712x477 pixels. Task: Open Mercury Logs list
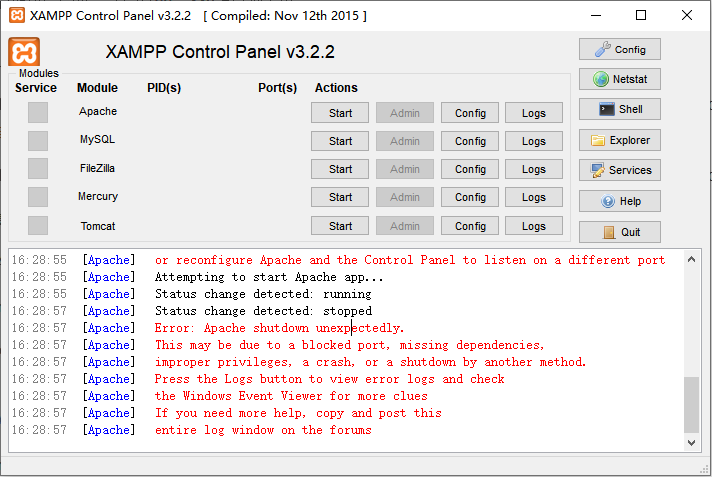coord(534,197)
